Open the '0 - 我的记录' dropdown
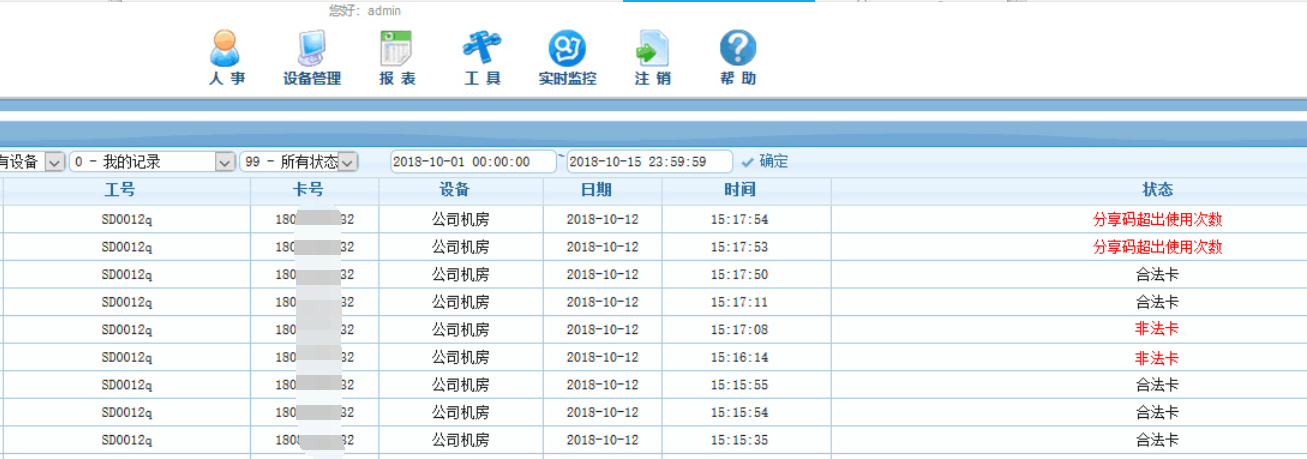 pos(225,162)
